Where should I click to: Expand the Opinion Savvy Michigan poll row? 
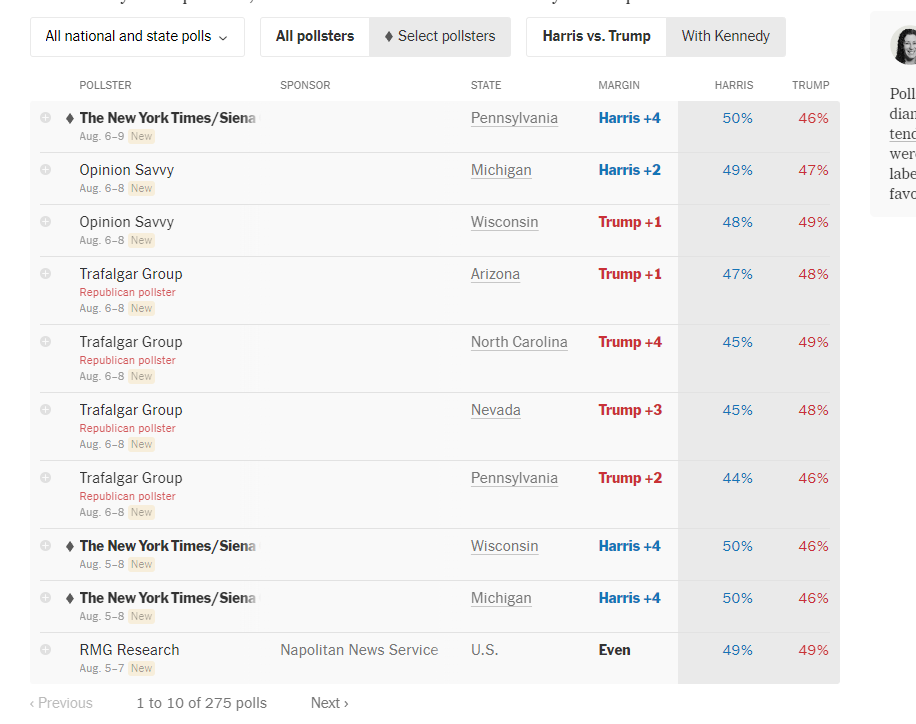[45, 170]
